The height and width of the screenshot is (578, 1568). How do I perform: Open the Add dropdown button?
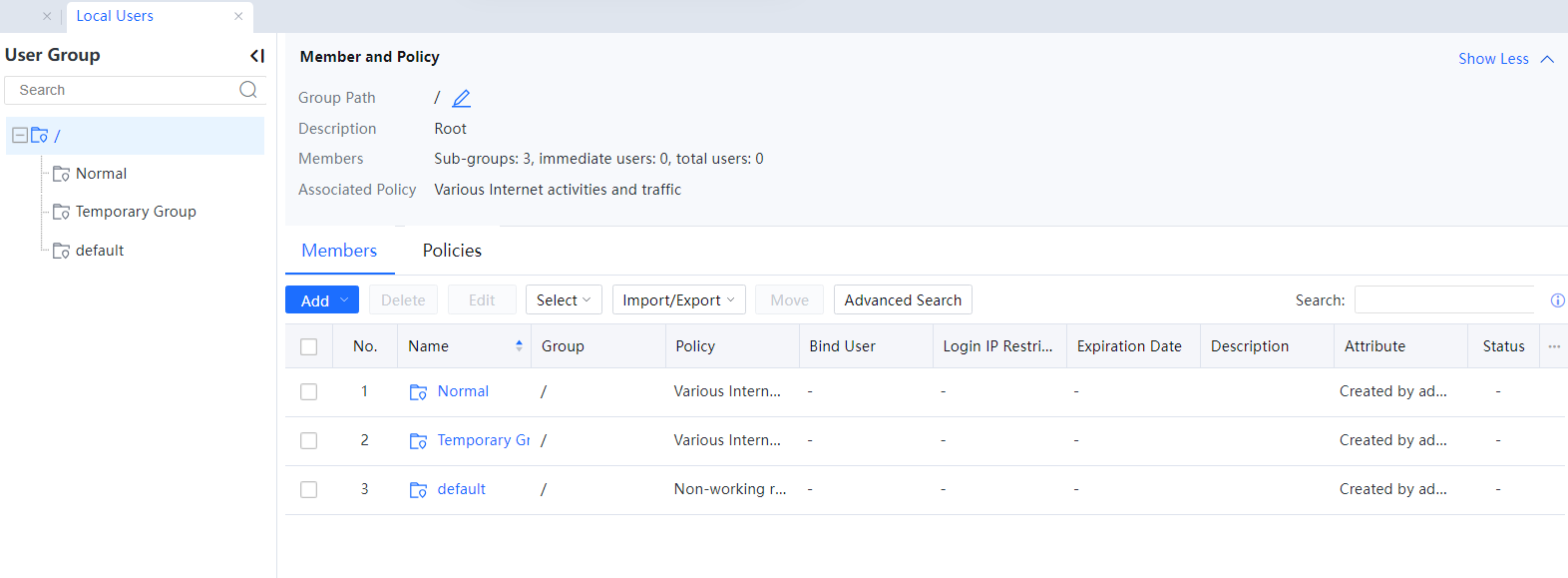pyautogui.click(x=322, y=300)
